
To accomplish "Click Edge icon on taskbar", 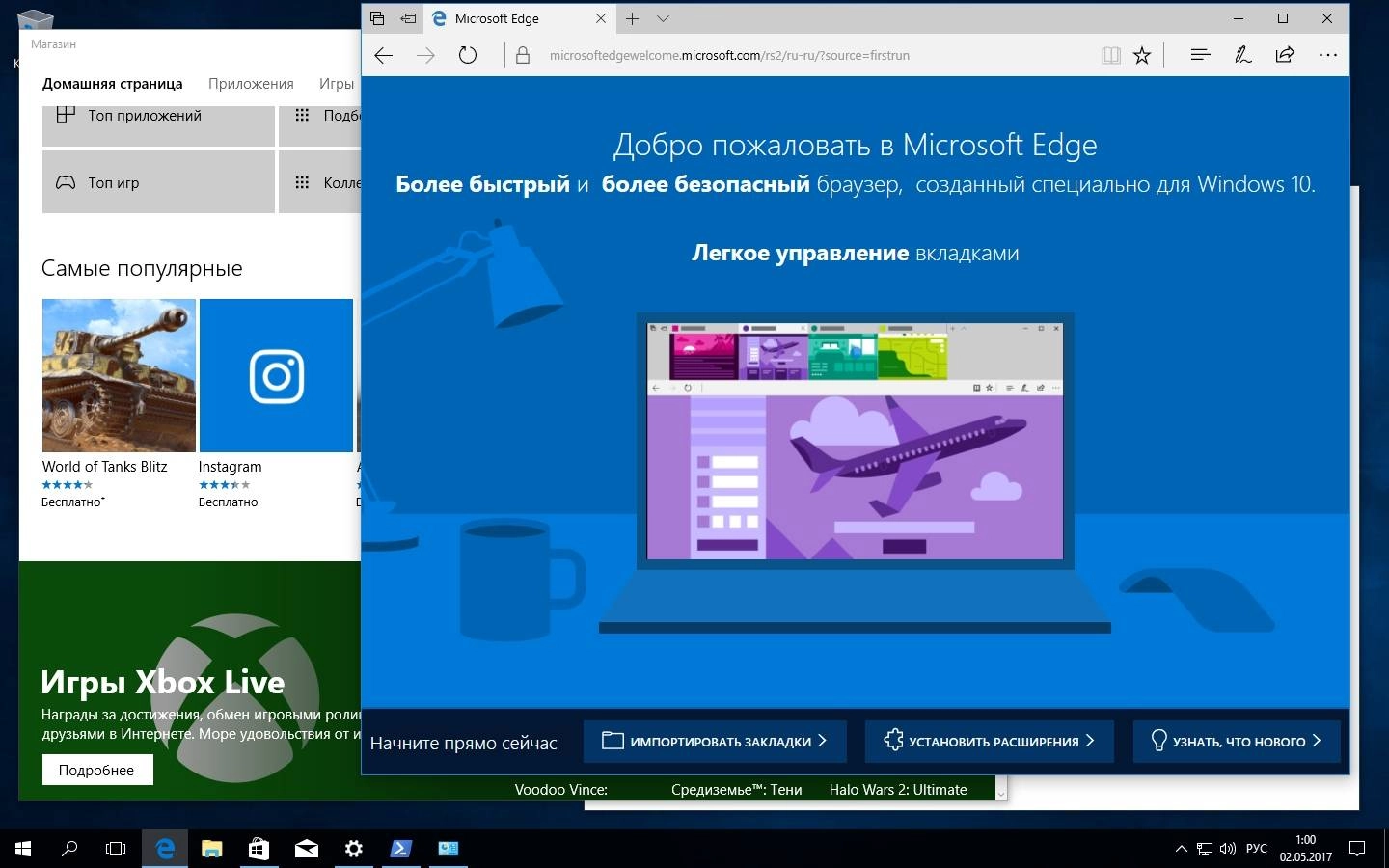I will click(165, 849).
